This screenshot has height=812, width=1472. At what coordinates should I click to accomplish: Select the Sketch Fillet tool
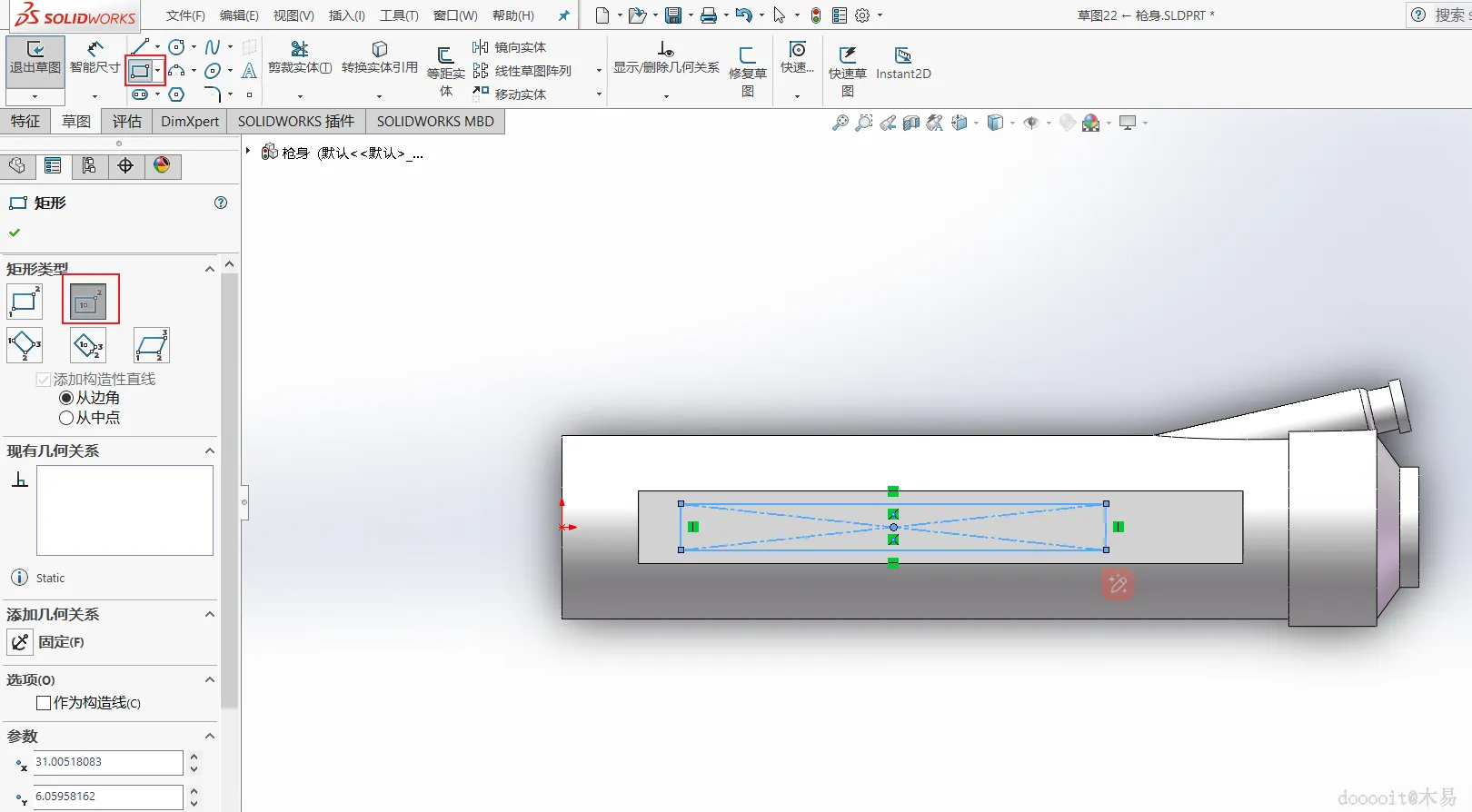coord(213,94)
